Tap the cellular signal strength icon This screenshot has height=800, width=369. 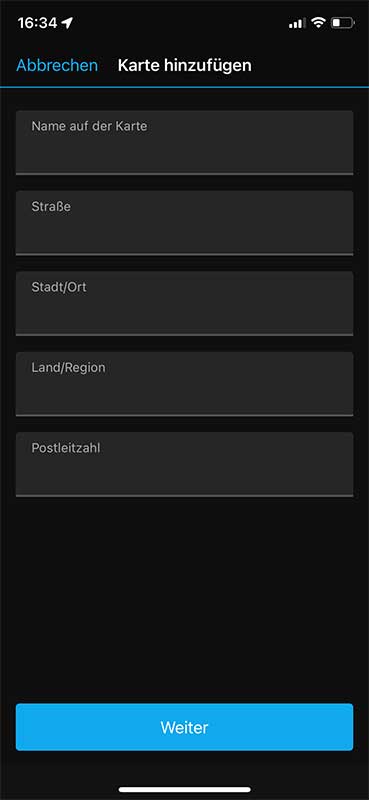[297, 23]
